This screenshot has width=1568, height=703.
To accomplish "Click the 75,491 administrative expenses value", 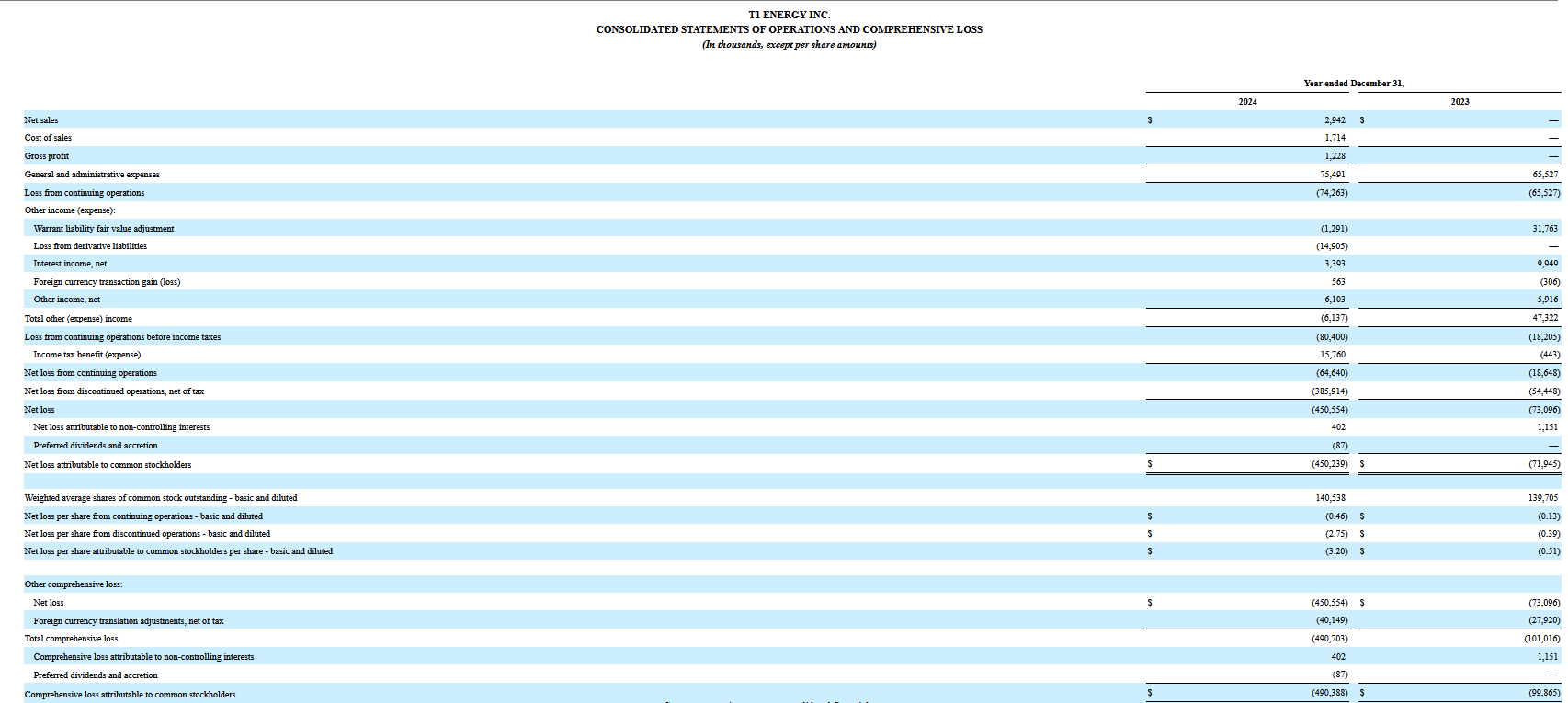I will [1332, 175].
